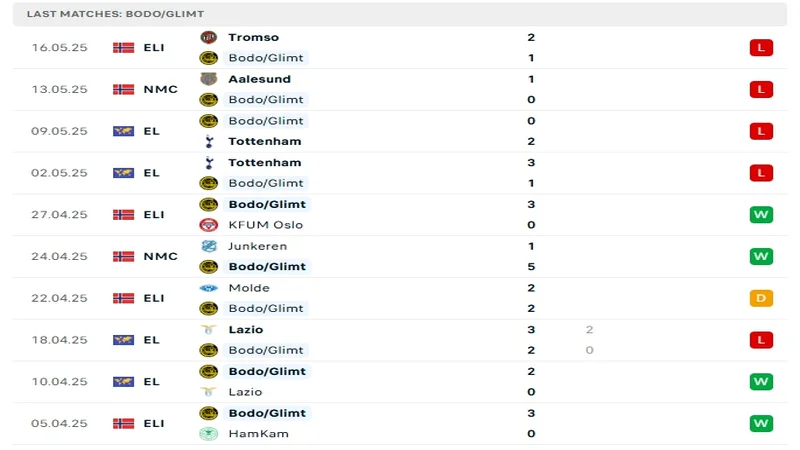This screenshot has width=800, height=450.
Task: Click the Tromso club crest icon
Action: pyautogui.click(x=208, y=37)
